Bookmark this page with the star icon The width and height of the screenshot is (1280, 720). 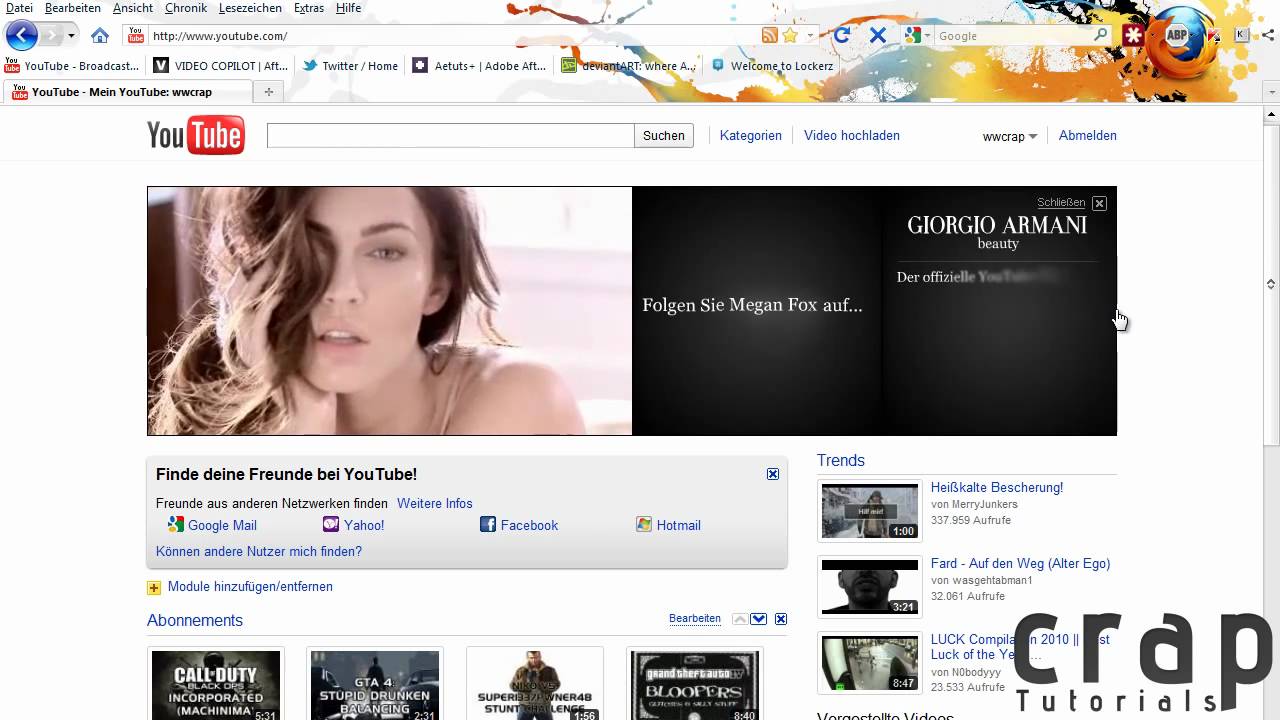[790, 36]
